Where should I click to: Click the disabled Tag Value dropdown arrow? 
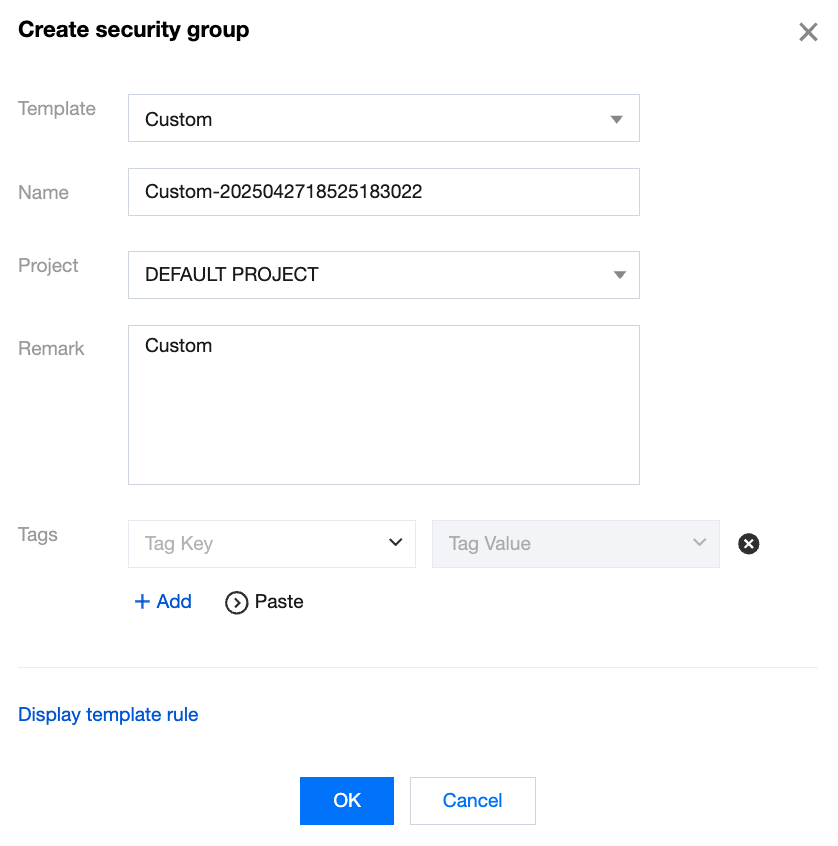(699, 544)
